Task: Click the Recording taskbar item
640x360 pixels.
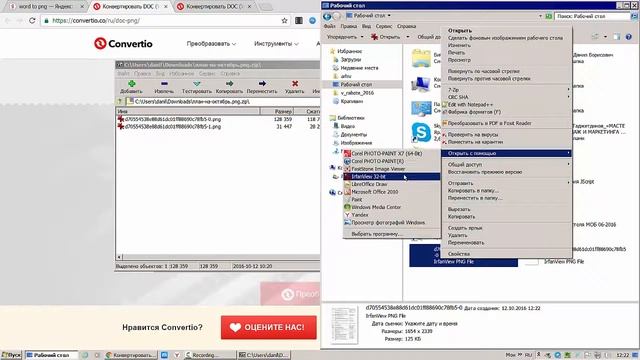Action: coord(210,355)
